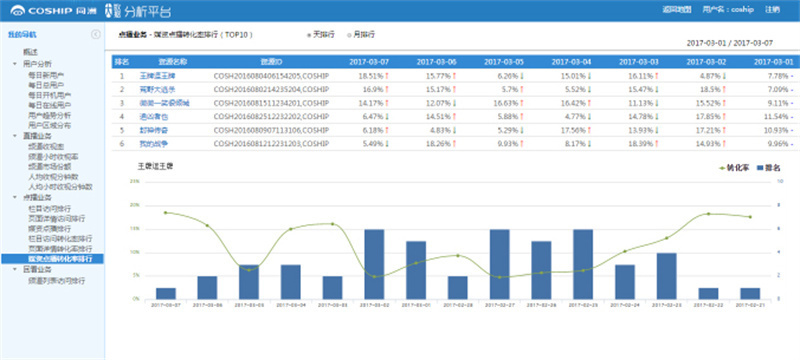Click the 资源ID column header

271,62
